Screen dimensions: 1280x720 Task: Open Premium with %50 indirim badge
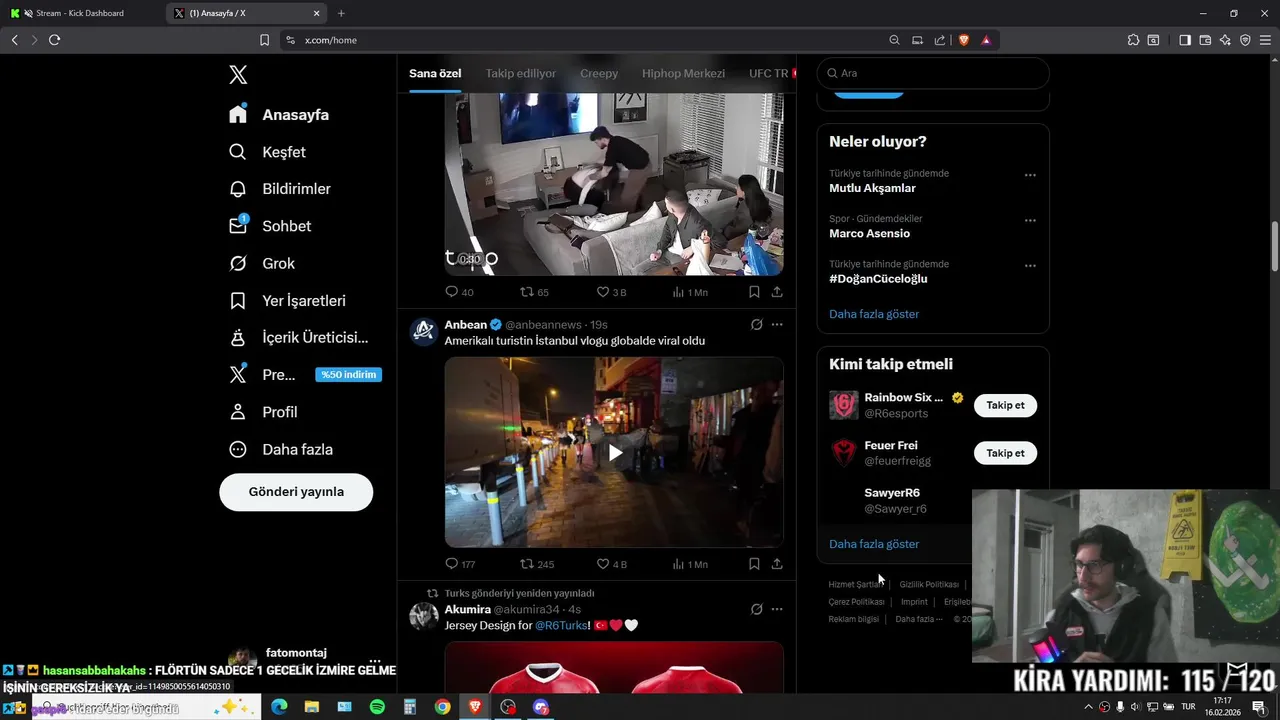point(305,374)
